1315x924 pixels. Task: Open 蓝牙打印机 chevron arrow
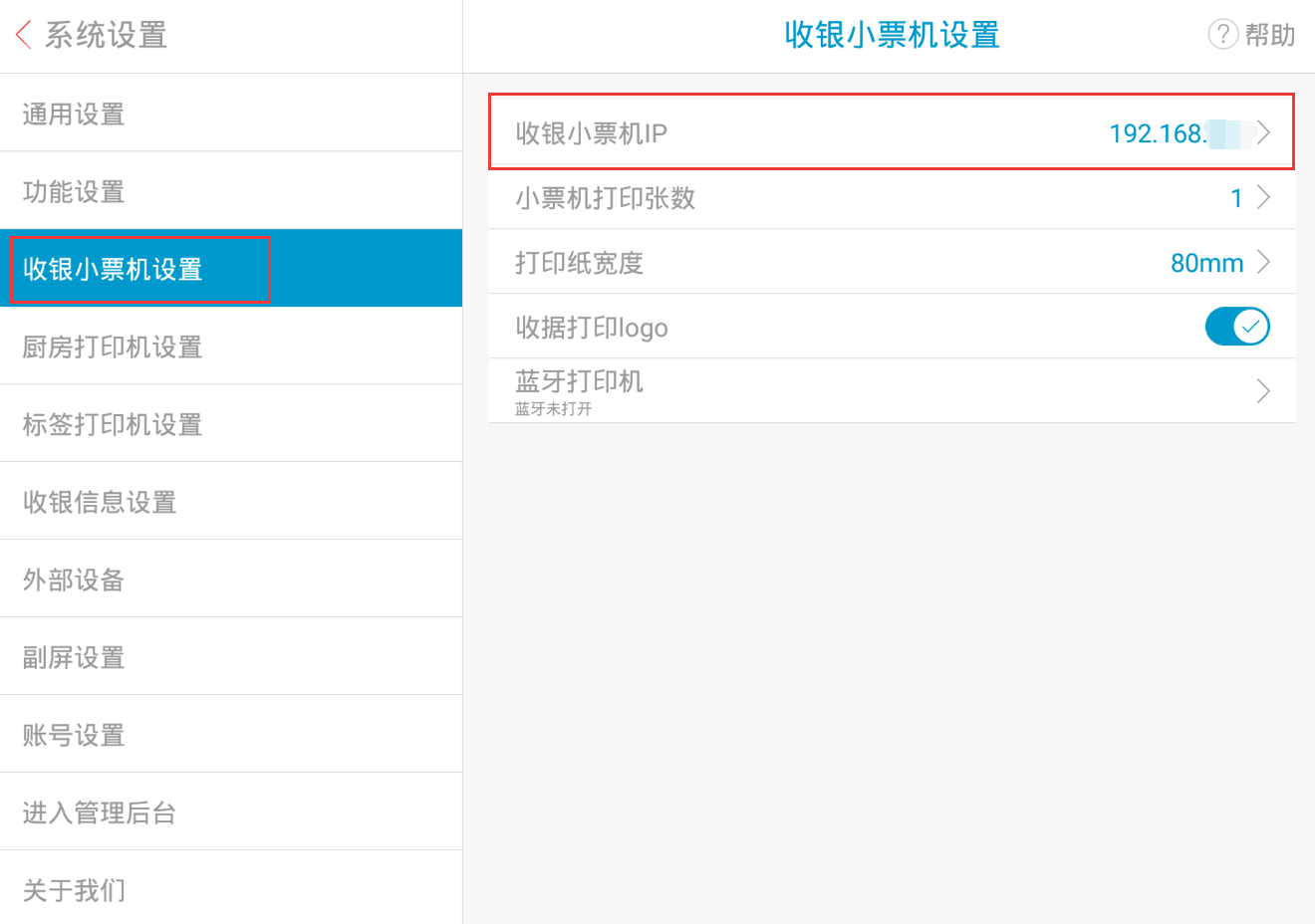click(x=1264, y=391)
